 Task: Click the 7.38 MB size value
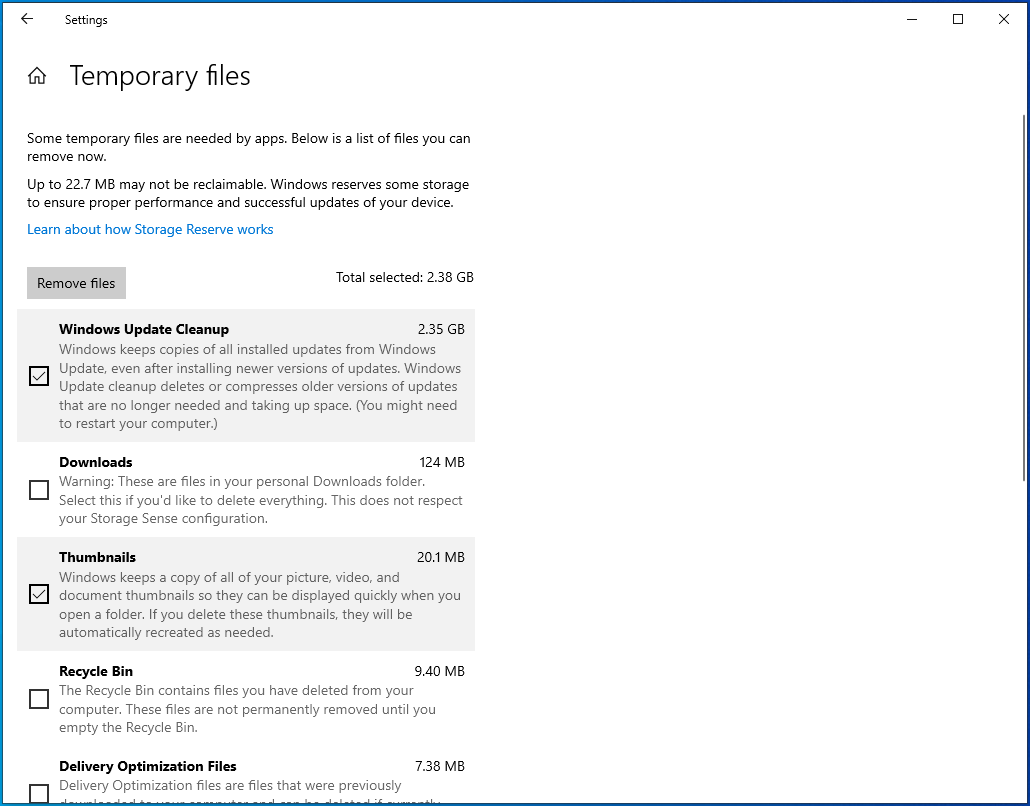[439, 766]
